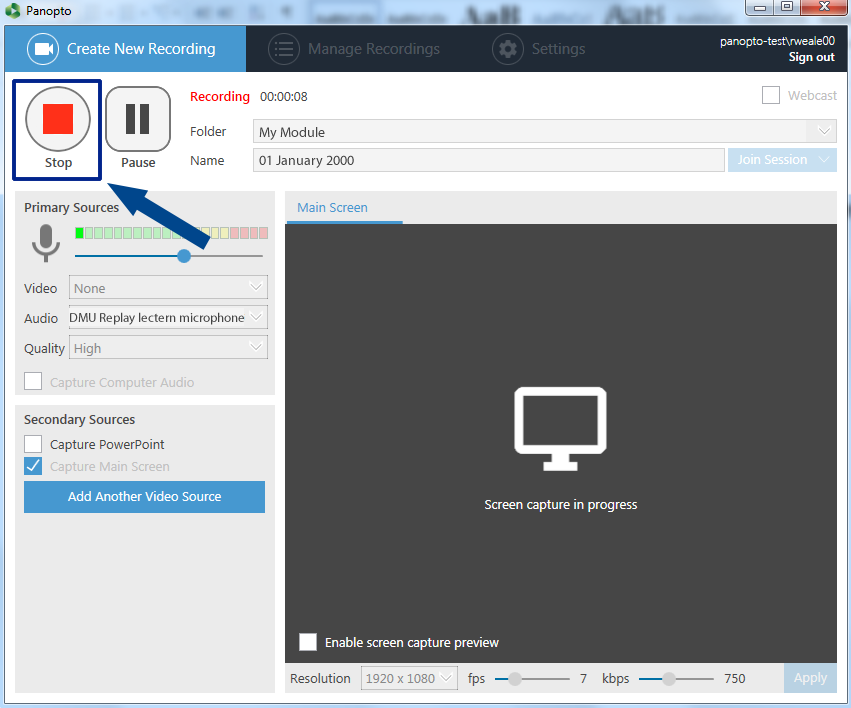Click the microphone icon in Primary Sources
Viewport: 851px width, 708px height.
[46, 243]
